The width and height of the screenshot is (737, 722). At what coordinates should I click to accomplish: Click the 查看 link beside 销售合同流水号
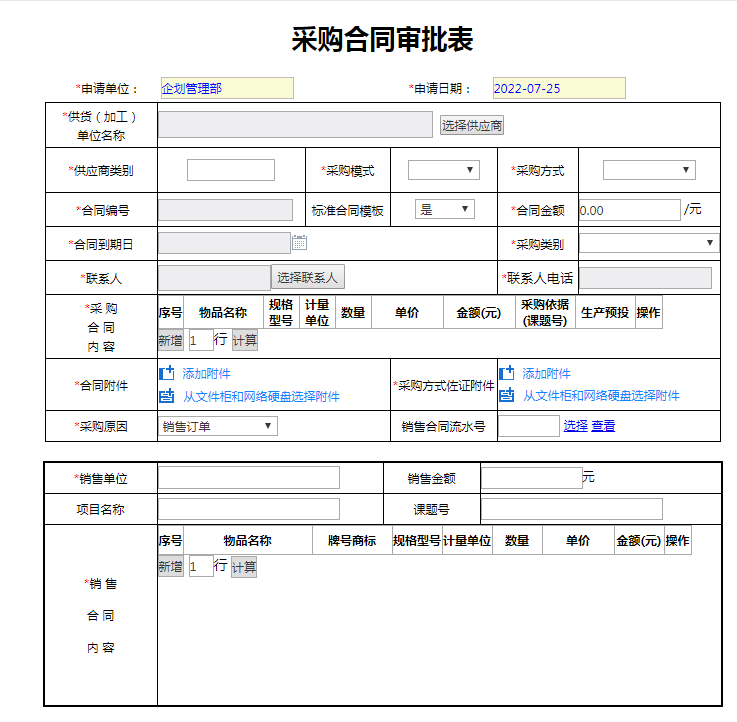[x=603, y=426]
